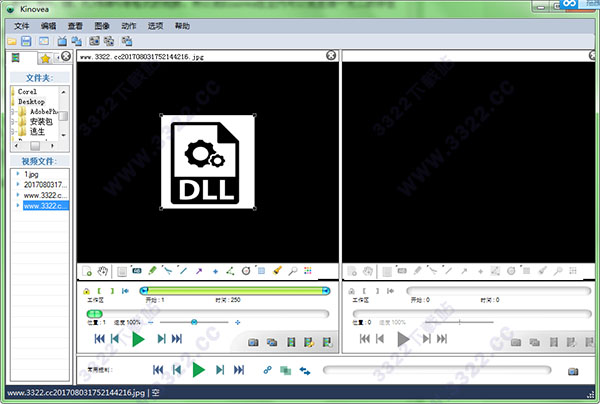Open the 文件 menu
This screenshot has width=600, height=404.
pos(22,26)
